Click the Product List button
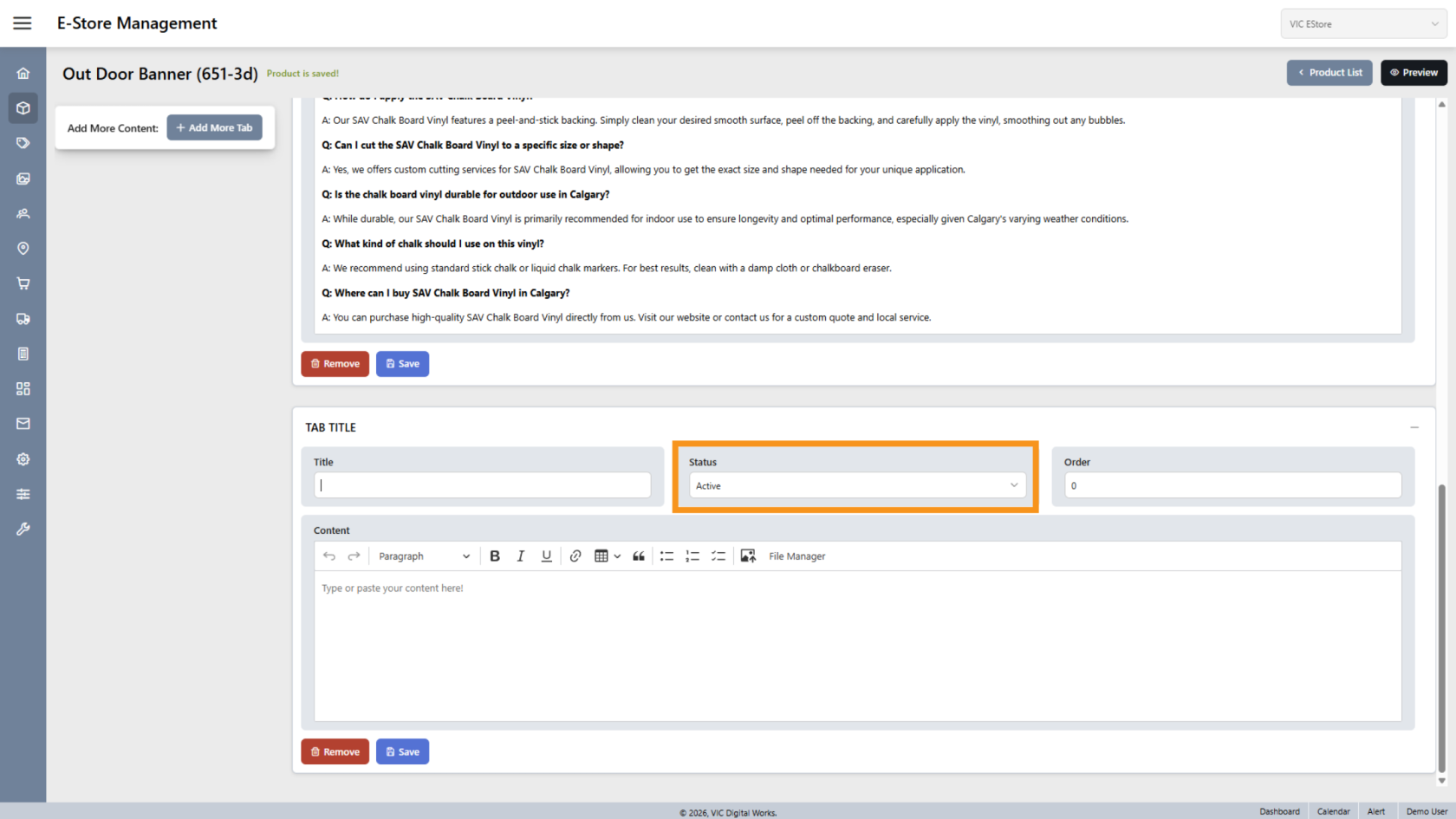This screenshot has width=1456, height=819. coord(1329,73)
